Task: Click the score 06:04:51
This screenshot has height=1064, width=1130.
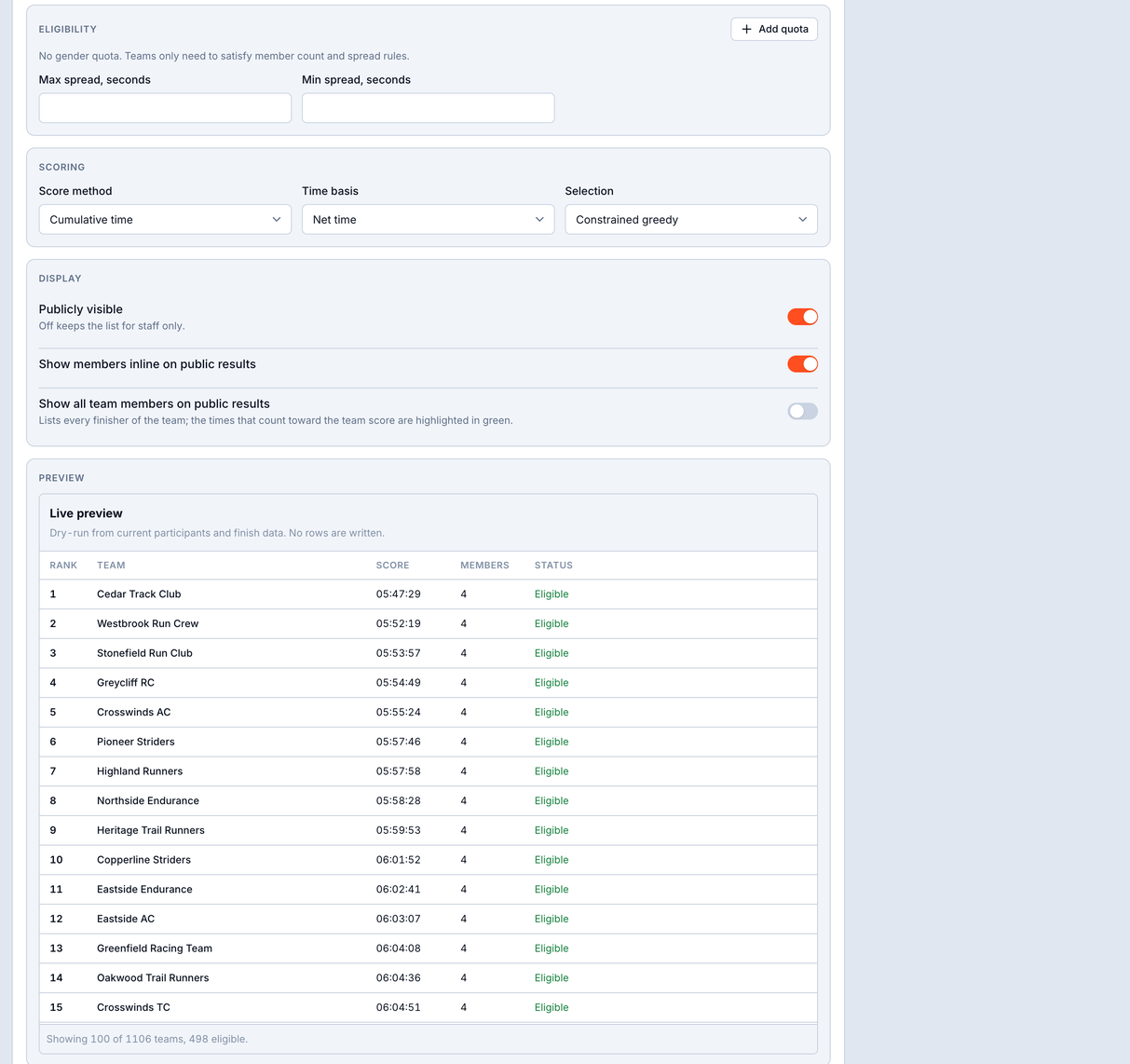Action: [x=399, y=1007]
